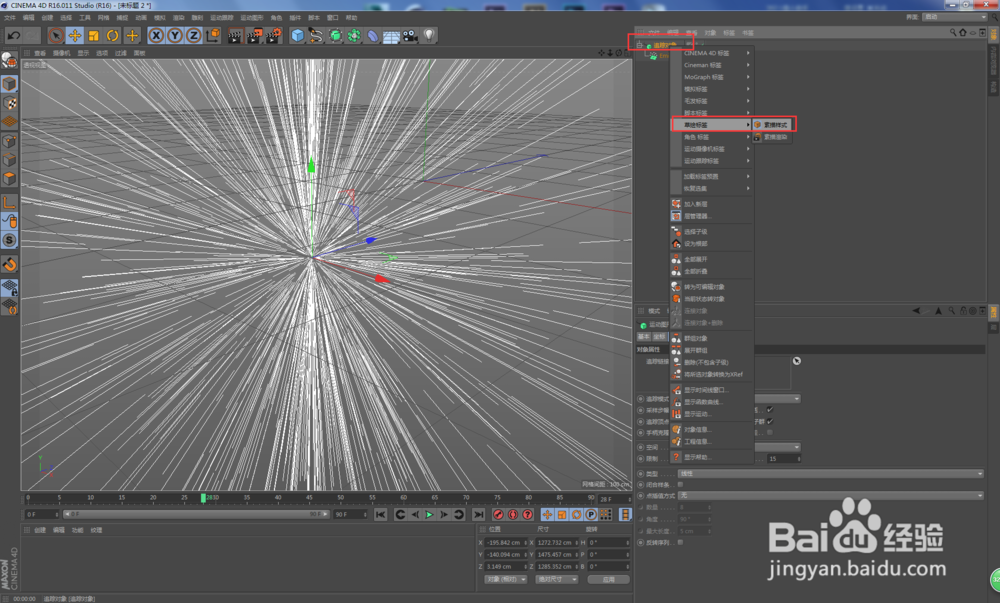The width and height of the screenshot is (1000, 603).
Task: Click the Cube primitive icon
Action: coord(297,36)
